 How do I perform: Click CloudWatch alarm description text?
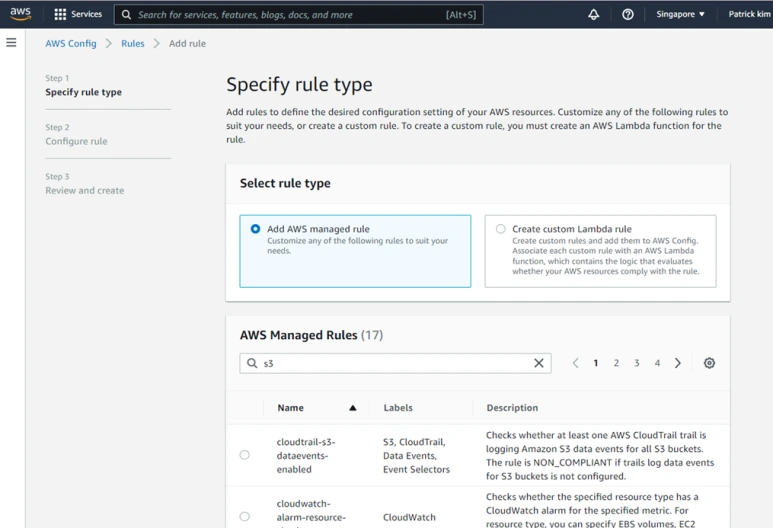[x=592, y=510]
